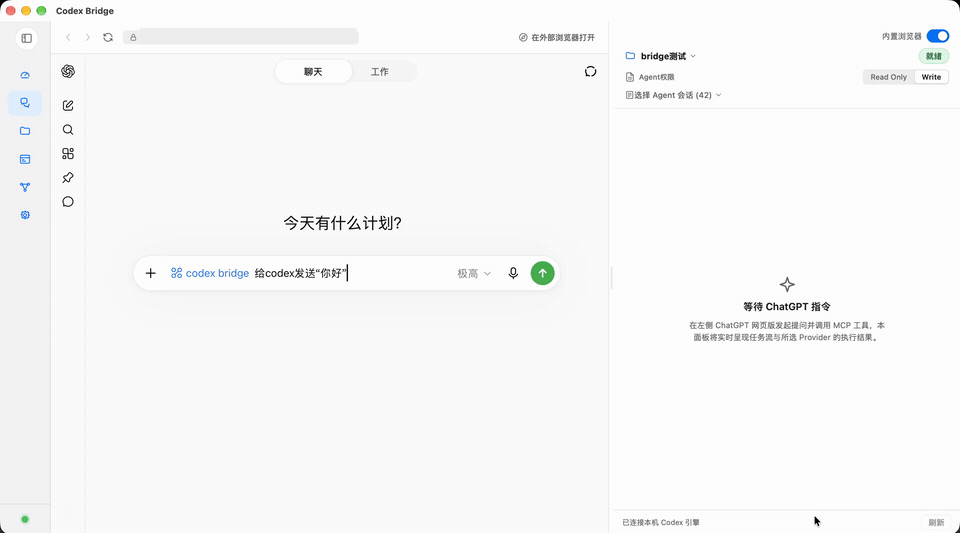
Task: Switch to the 工作 tab
Action: click(x=380, y=72)
